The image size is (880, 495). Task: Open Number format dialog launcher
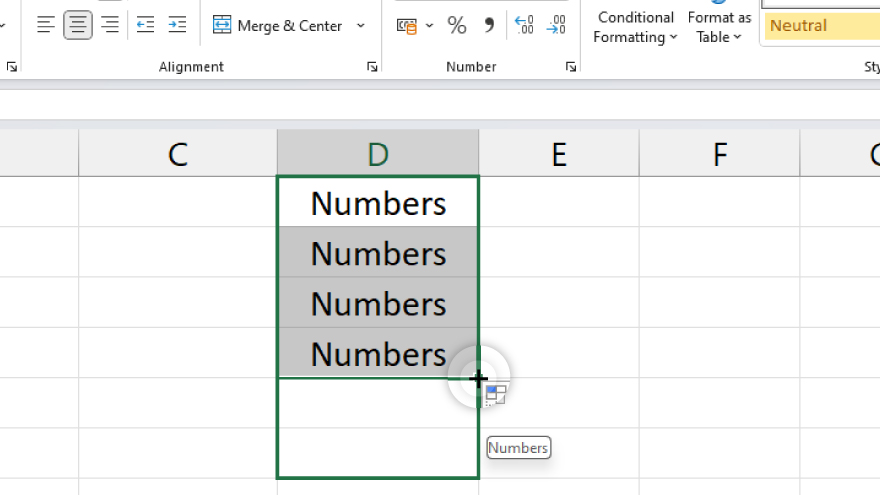coord(571,67)
